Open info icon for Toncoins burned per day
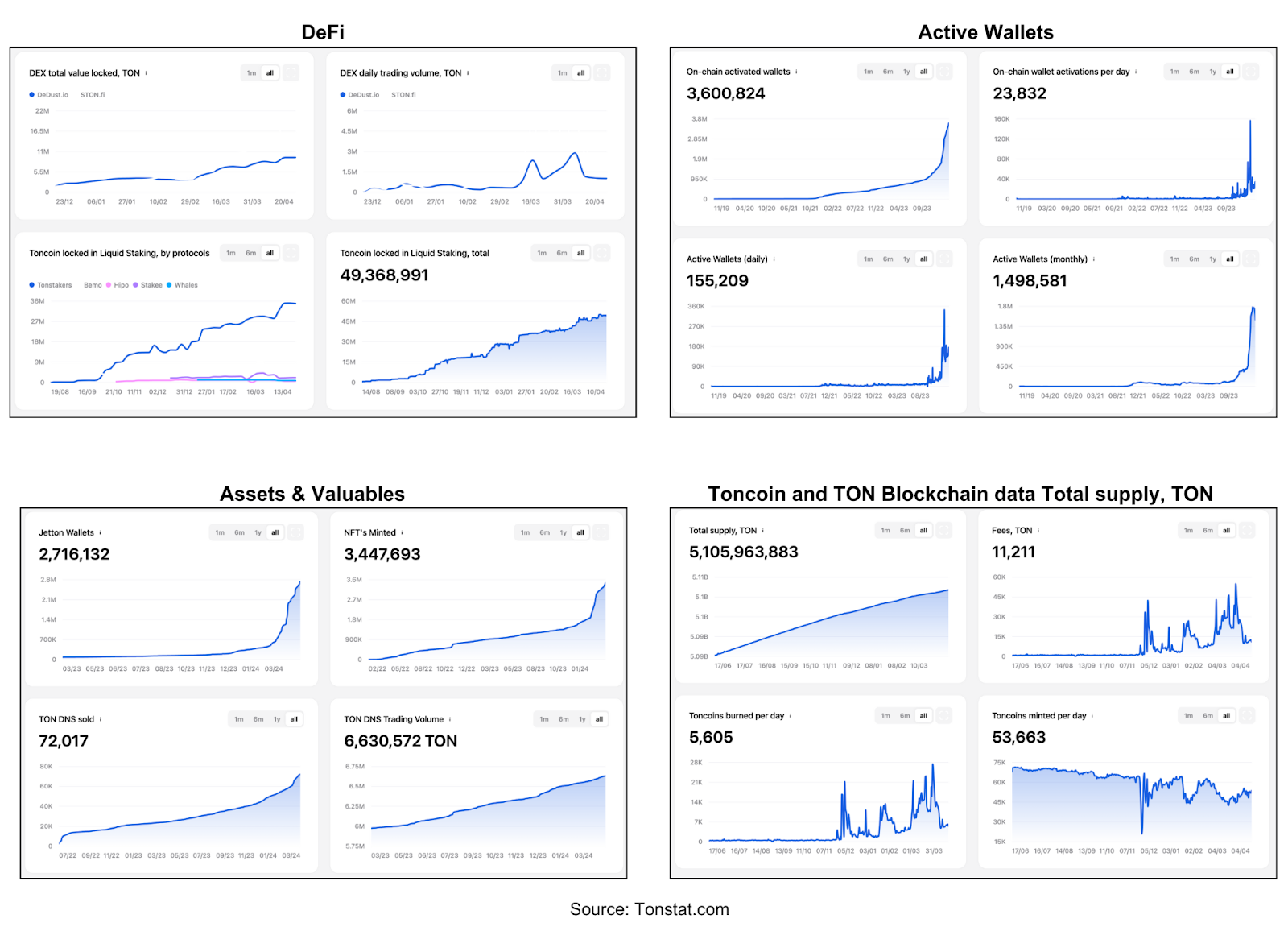The image size is (1288, 927). (x=791, y=716)
